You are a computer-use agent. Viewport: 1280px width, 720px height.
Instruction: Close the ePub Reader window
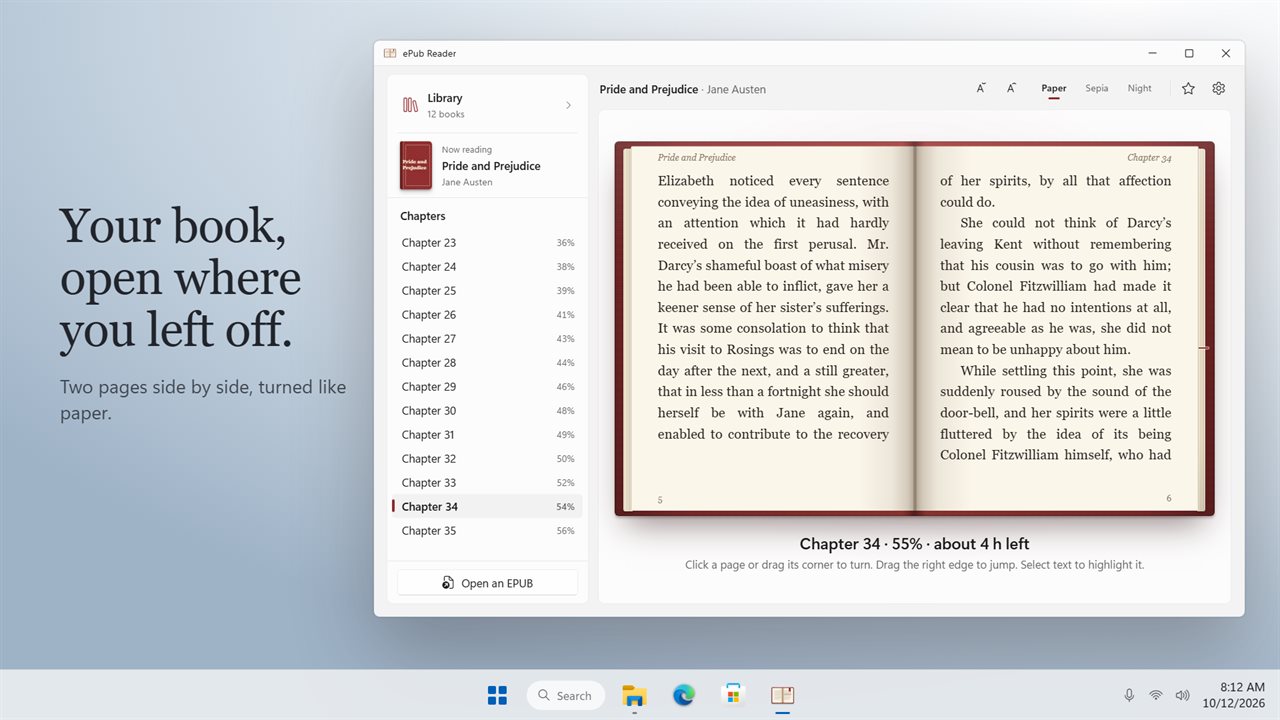click(1226, 53)
